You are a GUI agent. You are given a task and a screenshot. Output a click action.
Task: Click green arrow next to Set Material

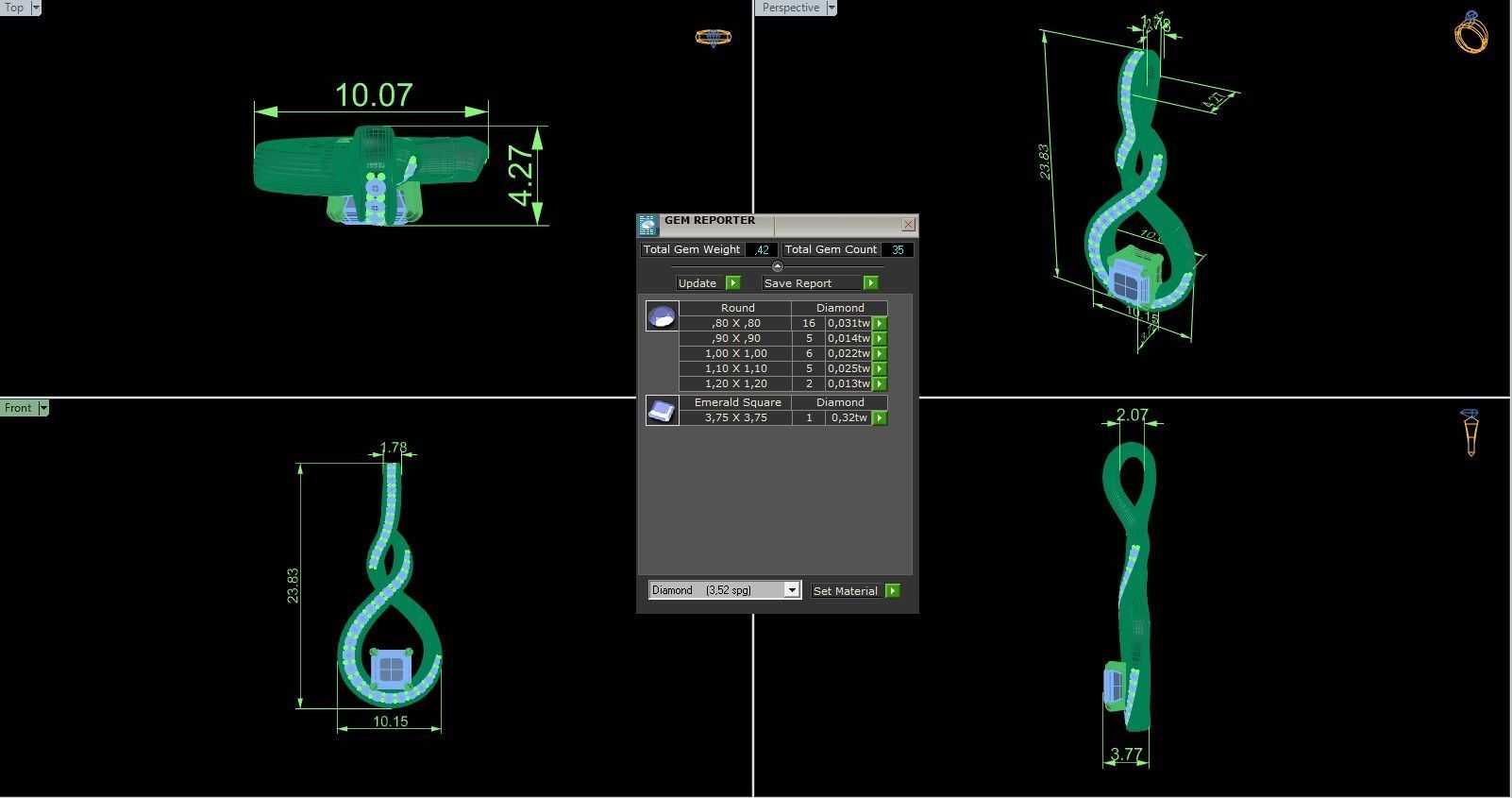[x=893, y=591]
